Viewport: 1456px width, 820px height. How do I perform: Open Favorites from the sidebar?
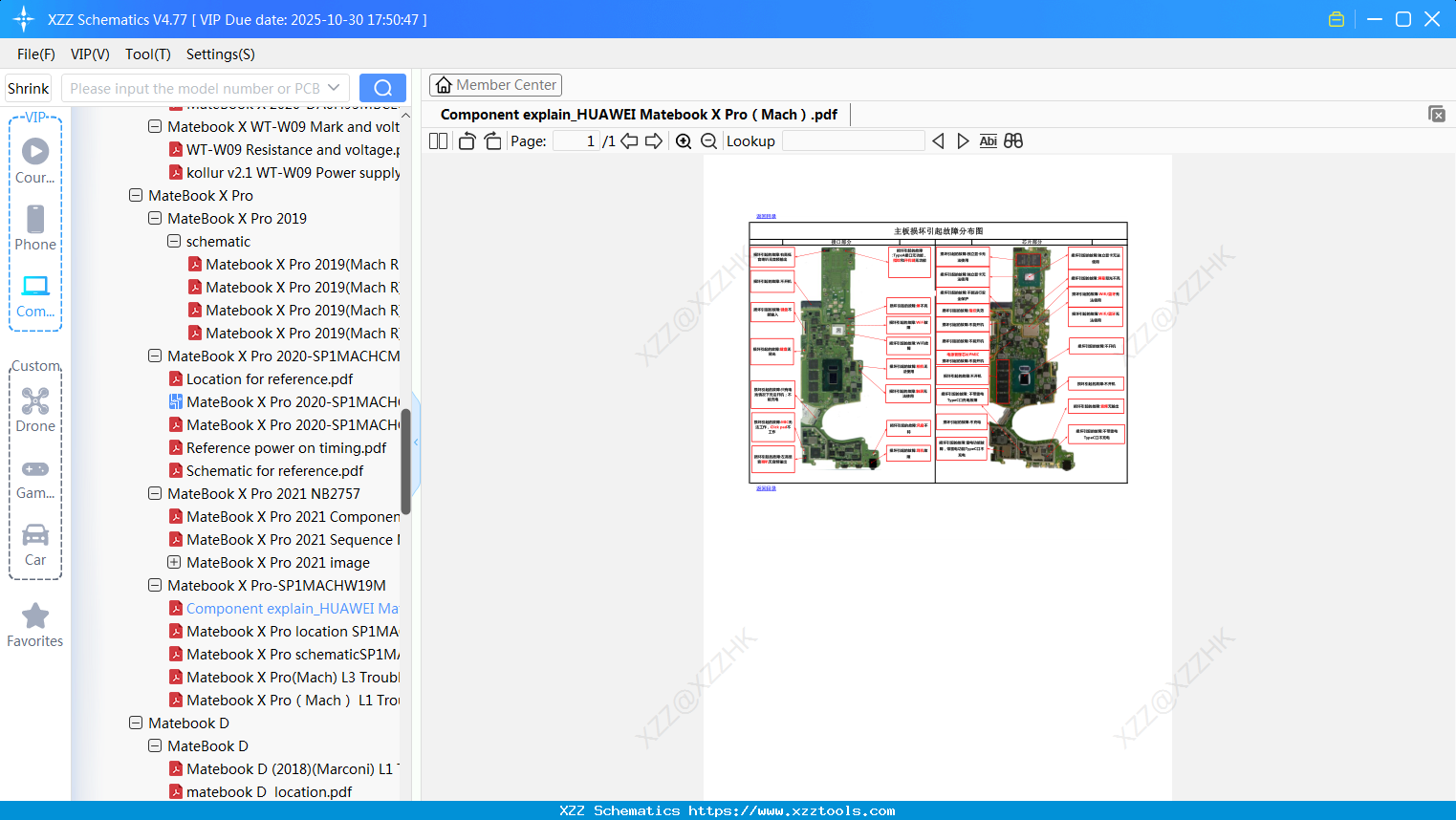pyautogui.click(x=35, y=625)
